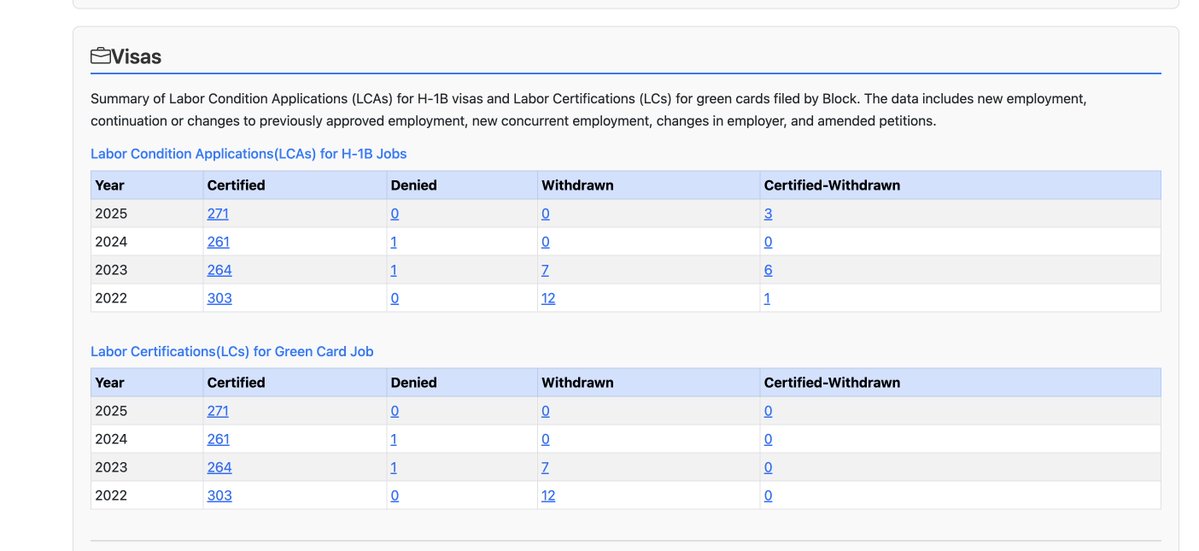Open the Green Card 2022 Certified count 303
The width and height of the screenshot is (1199, 551).
(x=219, y=496)
